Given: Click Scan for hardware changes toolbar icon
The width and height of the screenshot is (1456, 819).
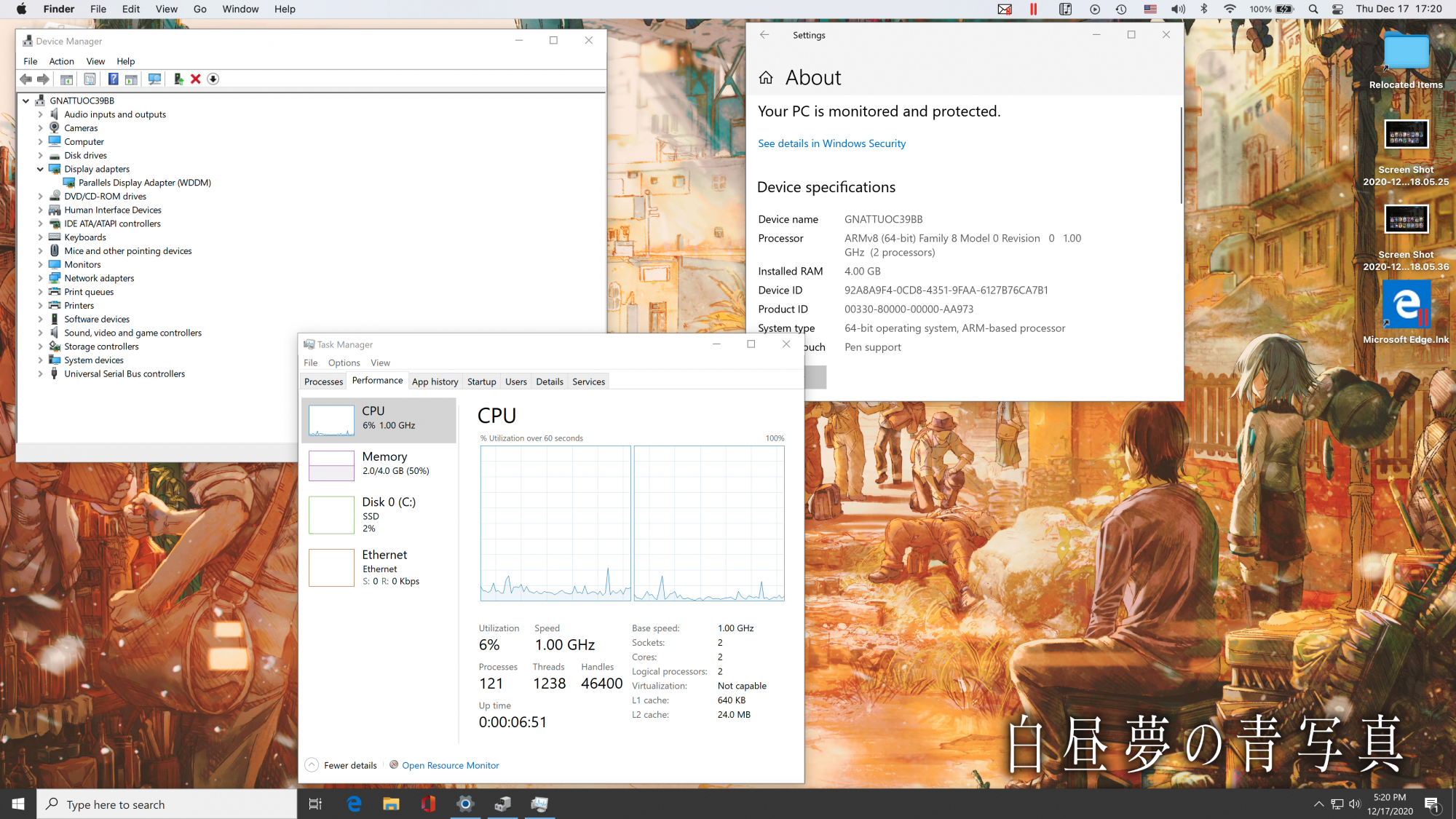Looking at the screenshot, I should point(154,79).
